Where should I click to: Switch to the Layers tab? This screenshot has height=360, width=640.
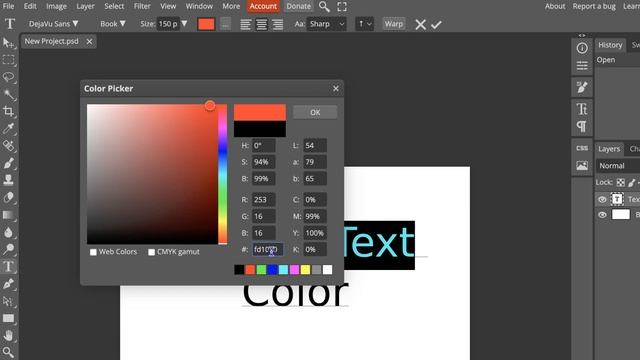click(x=609, y=149)
